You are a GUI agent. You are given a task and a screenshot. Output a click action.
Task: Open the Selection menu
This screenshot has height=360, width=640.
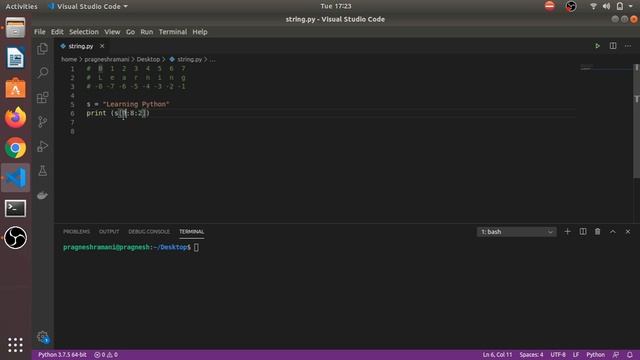coord(84,32)
